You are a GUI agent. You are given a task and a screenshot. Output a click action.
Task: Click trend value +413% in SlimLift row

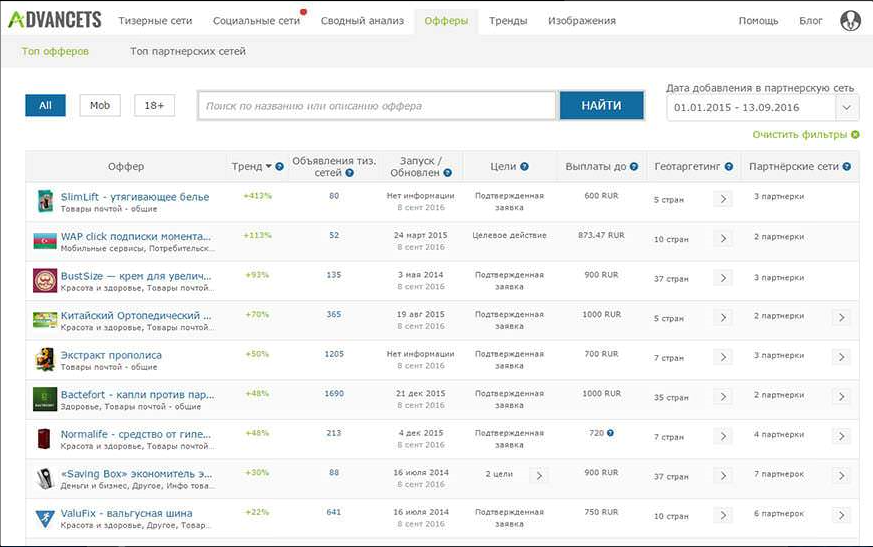tap(257, 196)
